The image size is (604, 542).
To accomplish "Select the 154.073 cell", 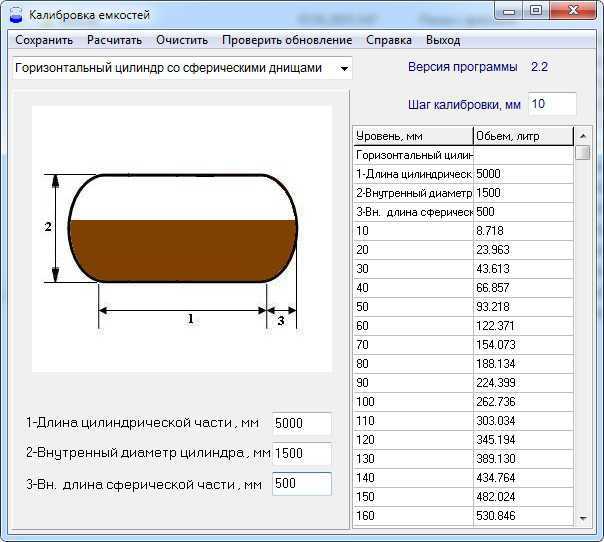I will (523, 345).
